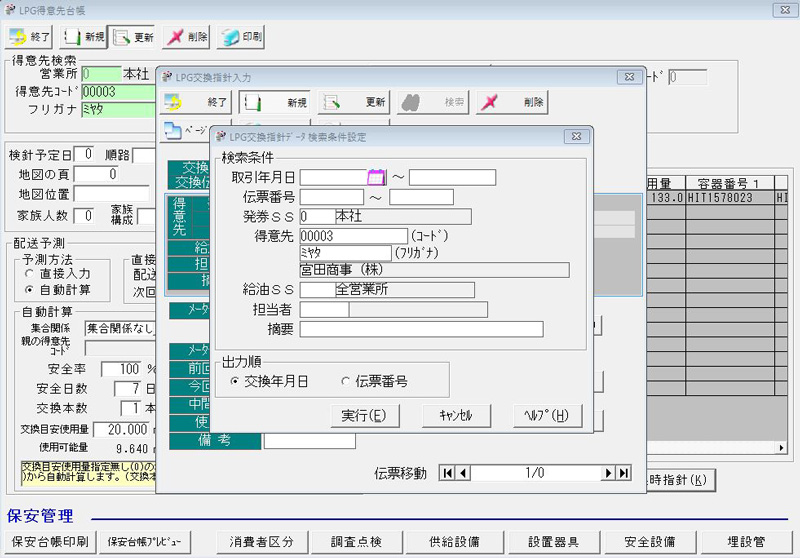Screen dimensions: 800x558
Task: Open the 集合関係 dropdown
Action: point(118,327)
